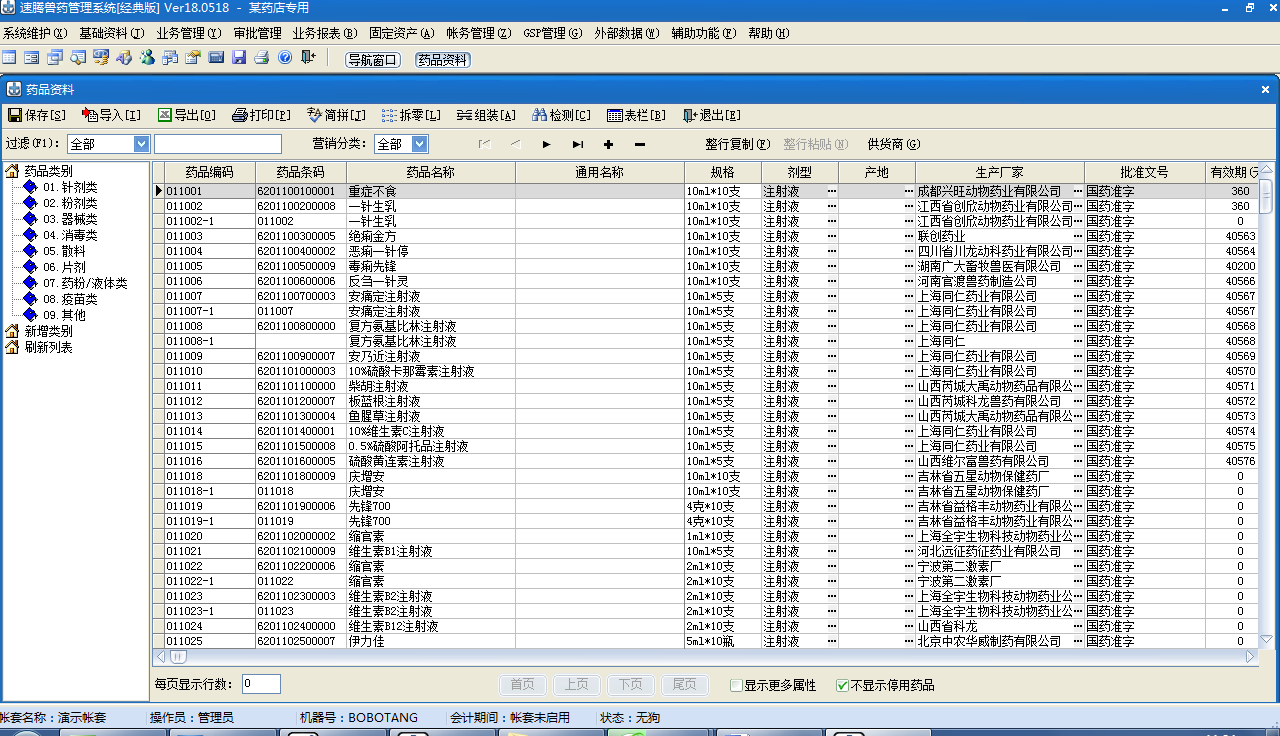
Task: Click the table's vertical scrollbar down arrow
Action: pos(1266,640)
